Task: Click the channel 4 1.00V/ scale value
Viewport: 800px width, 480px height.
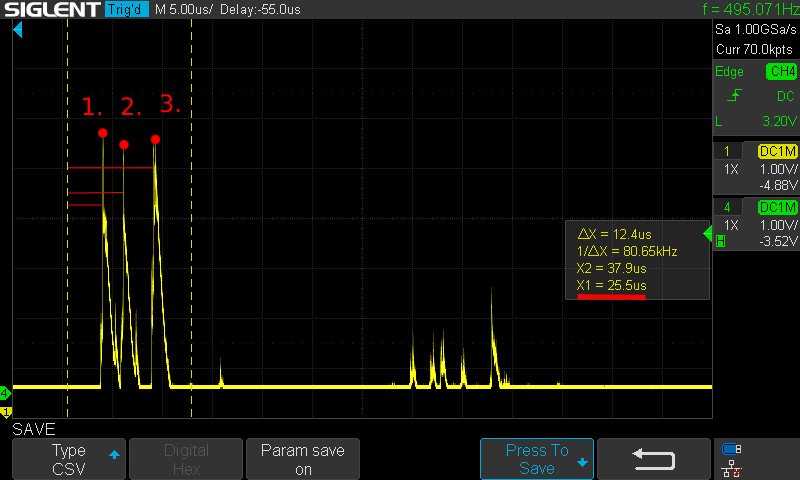Action: pos(778,225)
